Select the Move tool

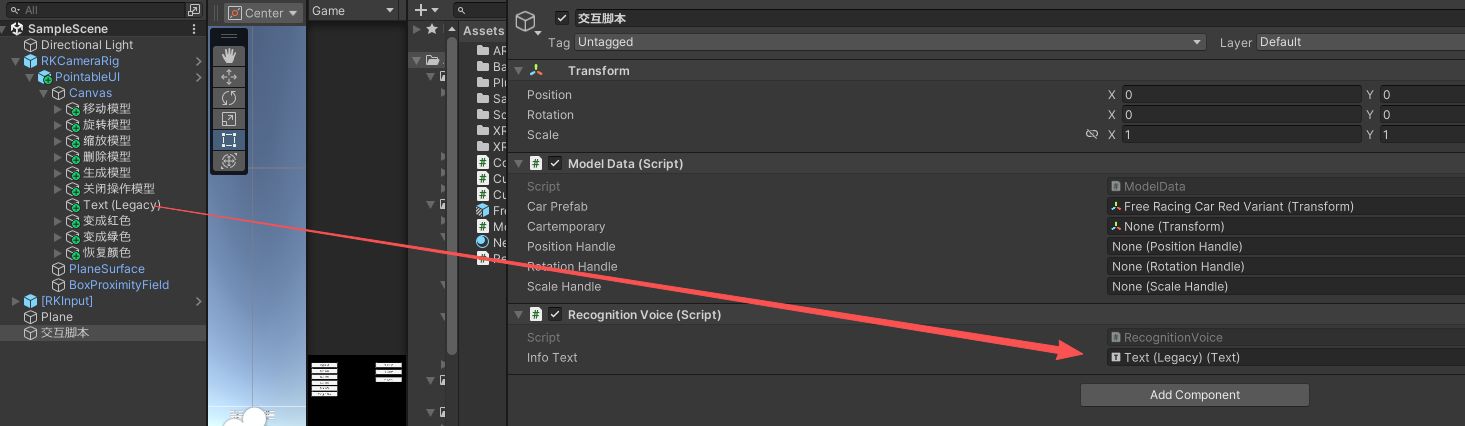[x=229, y=76]
